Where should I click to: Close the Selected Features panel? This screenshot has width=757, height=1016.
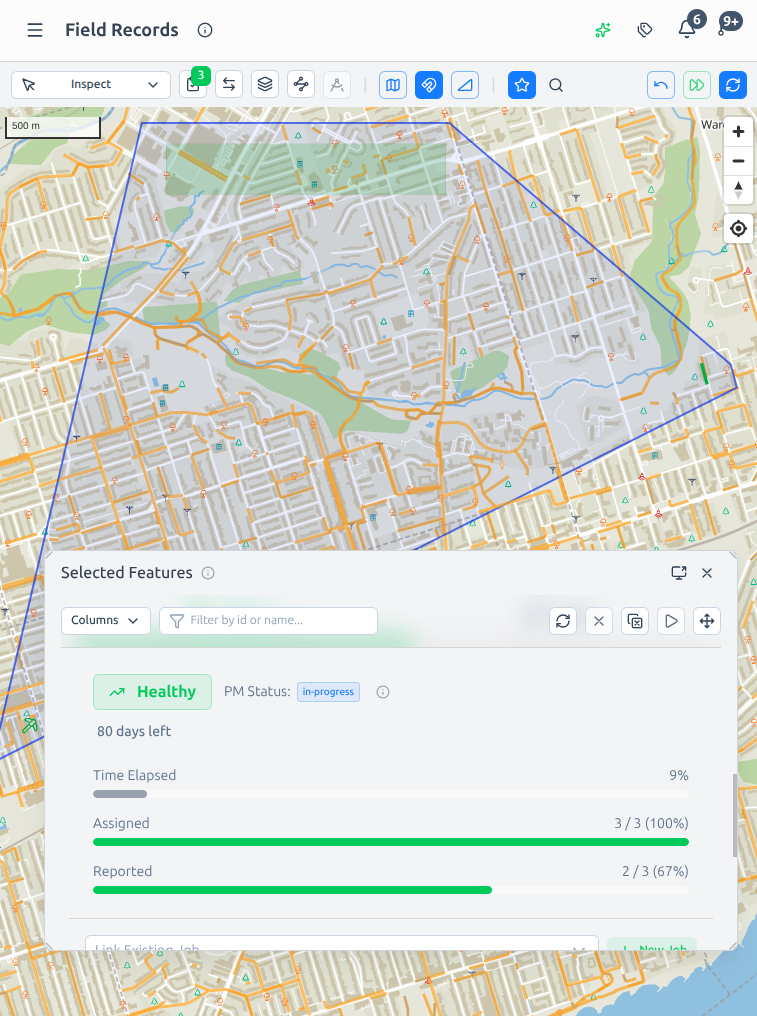(707, 573)
